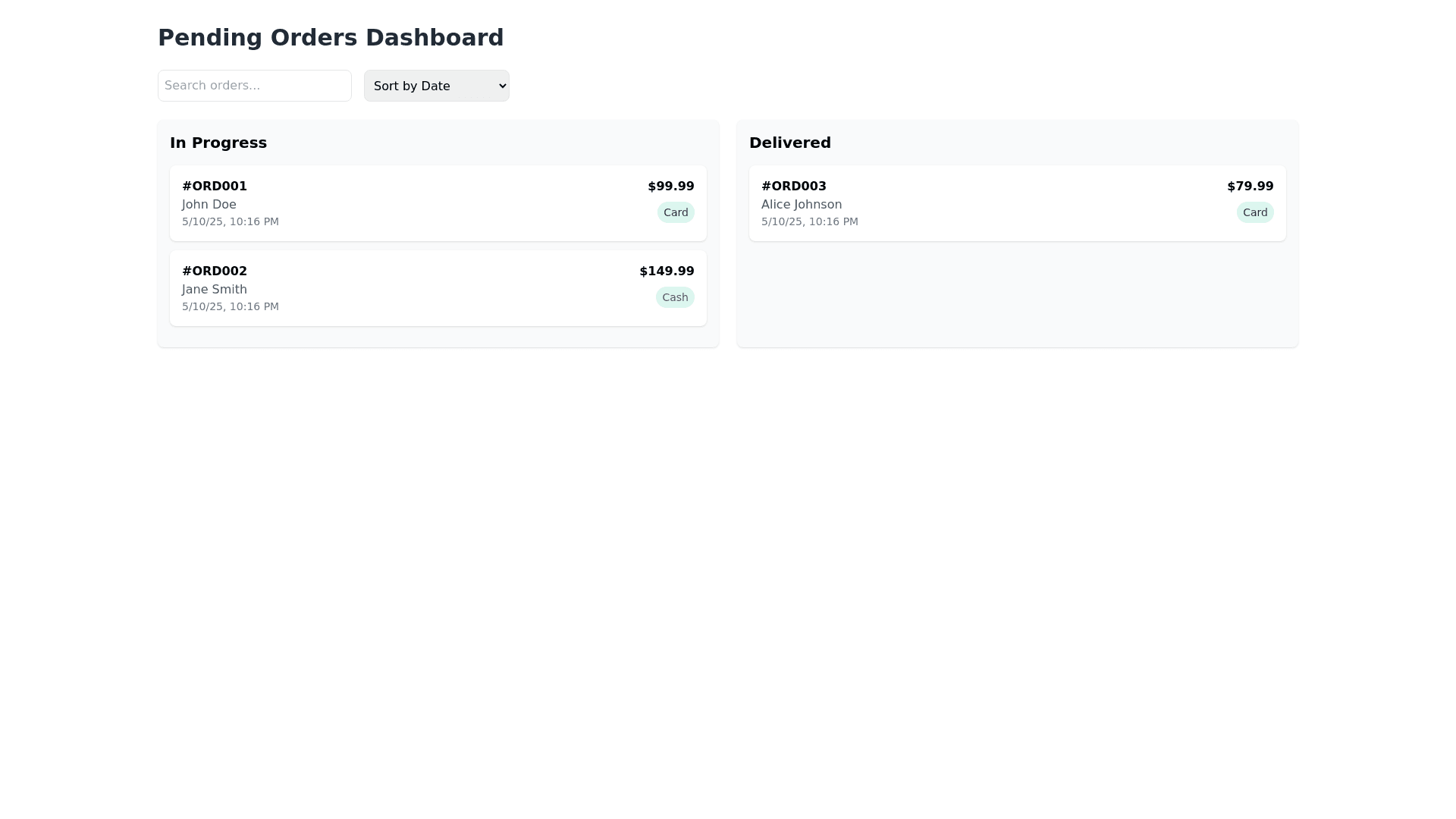Click the #ORD003 order number text
The width and height of the screenshot is (1456, 819).
(x=793, y=187)
